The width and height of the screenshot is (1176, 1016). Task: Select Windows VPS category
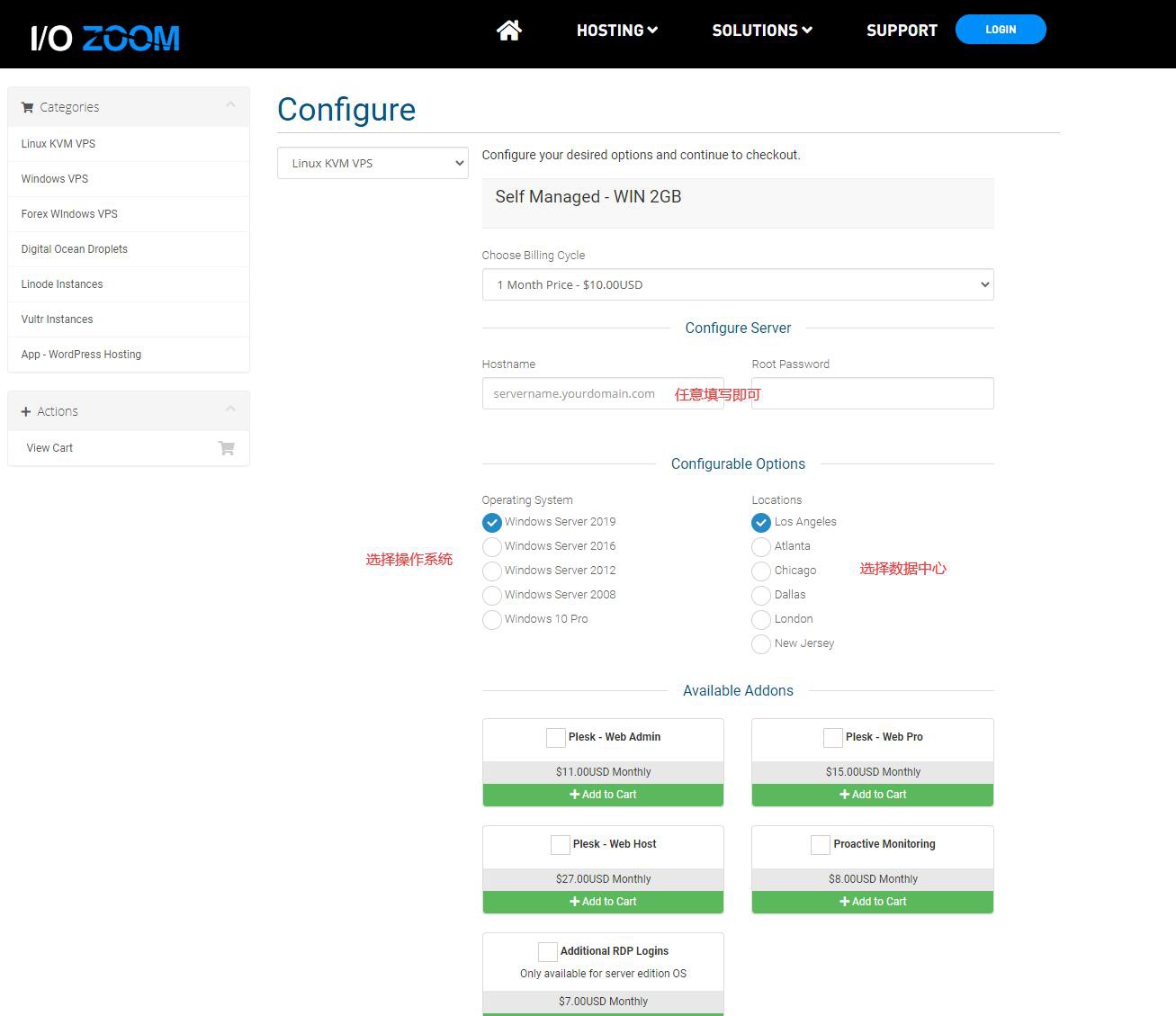[129, 179]
